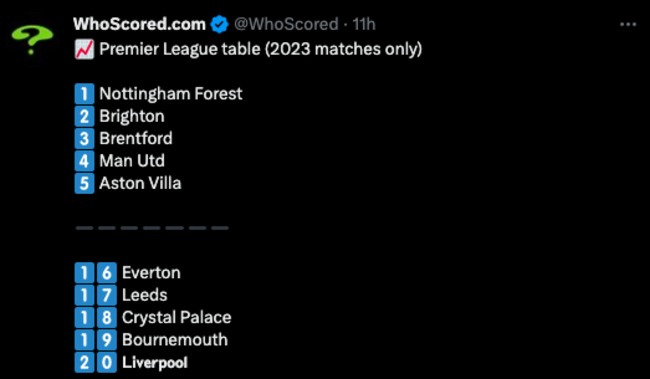Click the number 1 keycap emoji beside Nottingham Forest
650x379 pixels.
85,94
